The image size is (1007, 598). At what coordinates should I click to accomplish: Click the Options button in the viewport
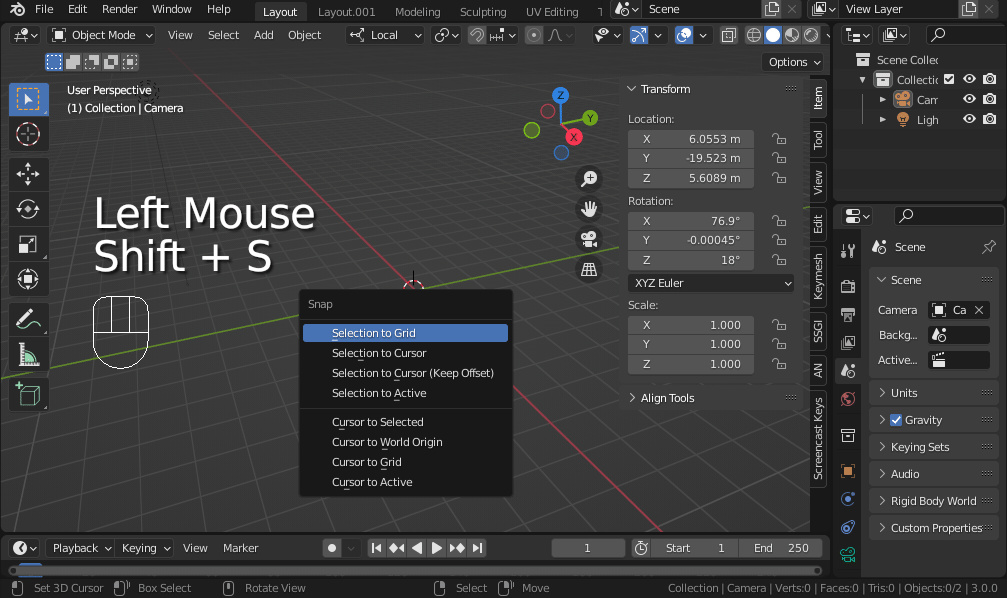(x=792, y=61)
